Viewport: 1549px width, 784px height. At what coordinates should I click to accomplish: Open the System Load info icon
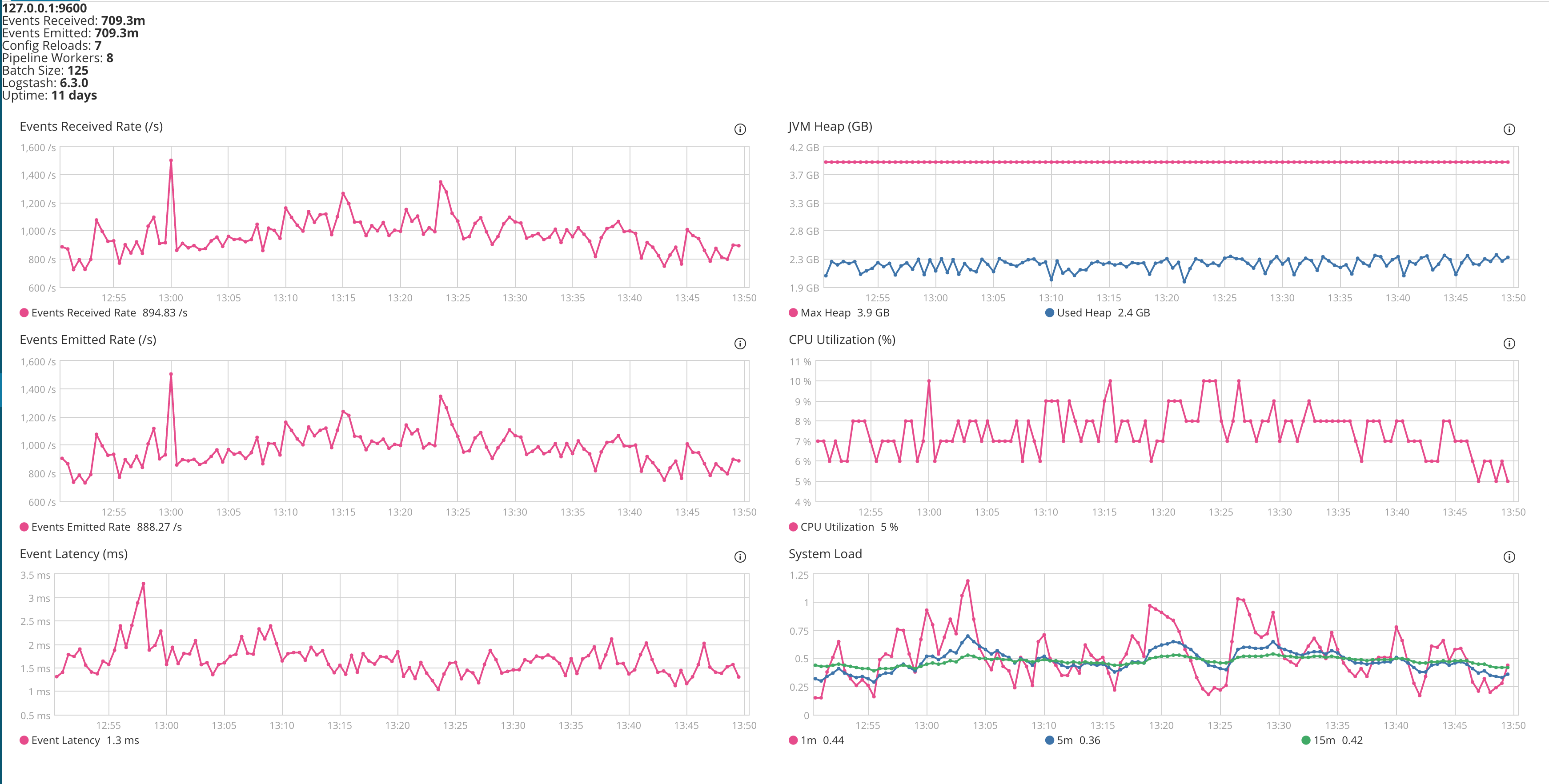pyautogui.click(x=1509, y=557)
